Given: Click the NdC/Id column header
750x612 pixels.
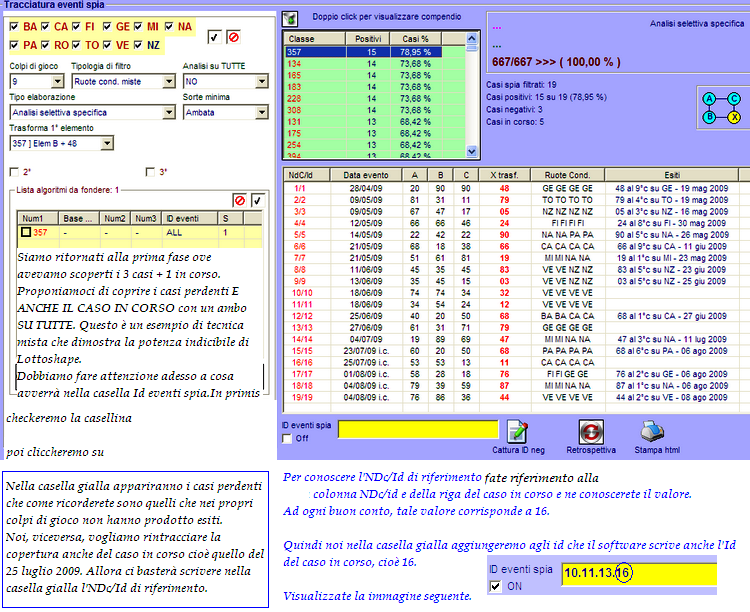Looking at the screenshot, I should click(307, 175).
